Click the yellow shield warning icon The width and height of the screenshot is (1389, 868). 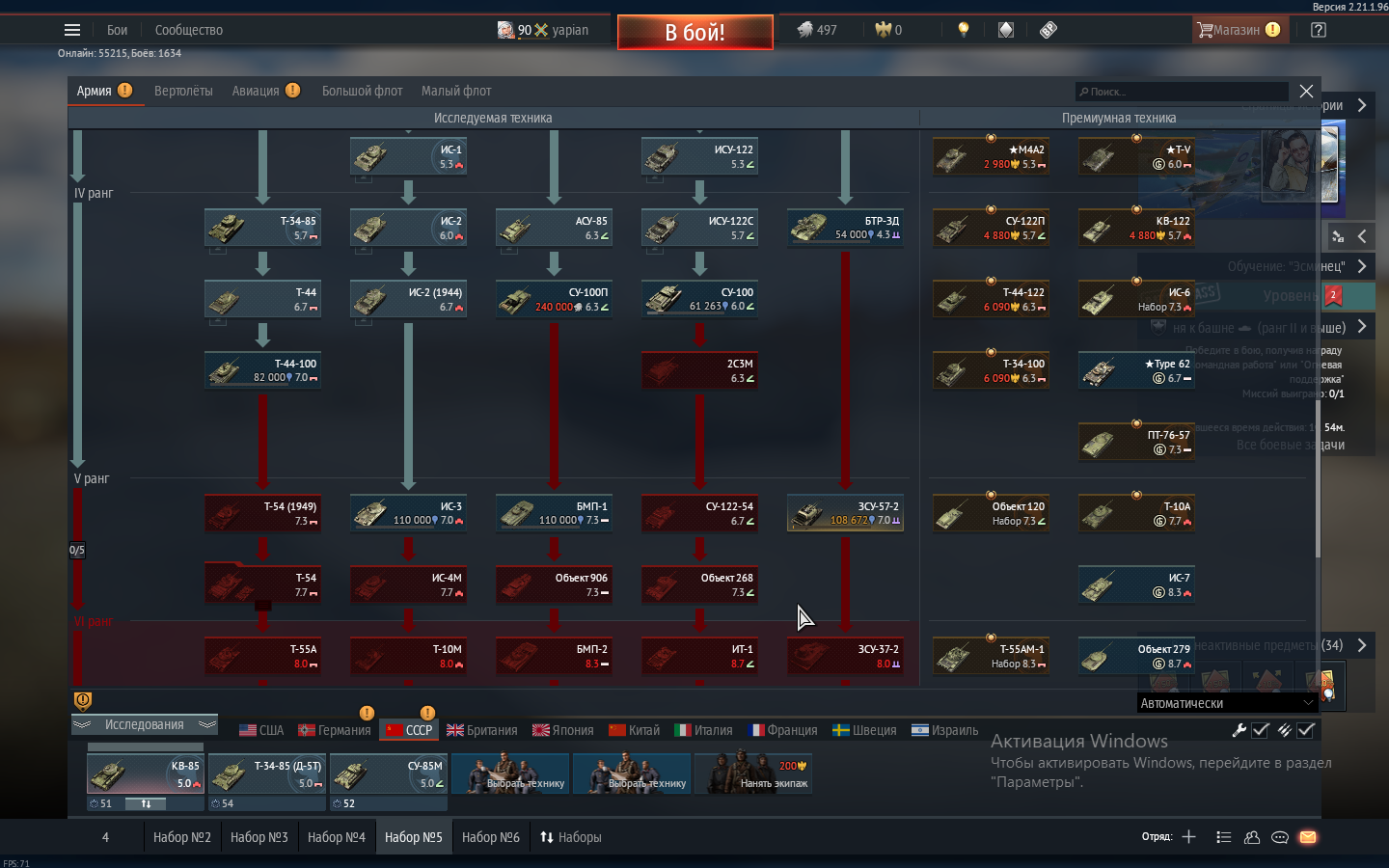(x=83, y=701)
